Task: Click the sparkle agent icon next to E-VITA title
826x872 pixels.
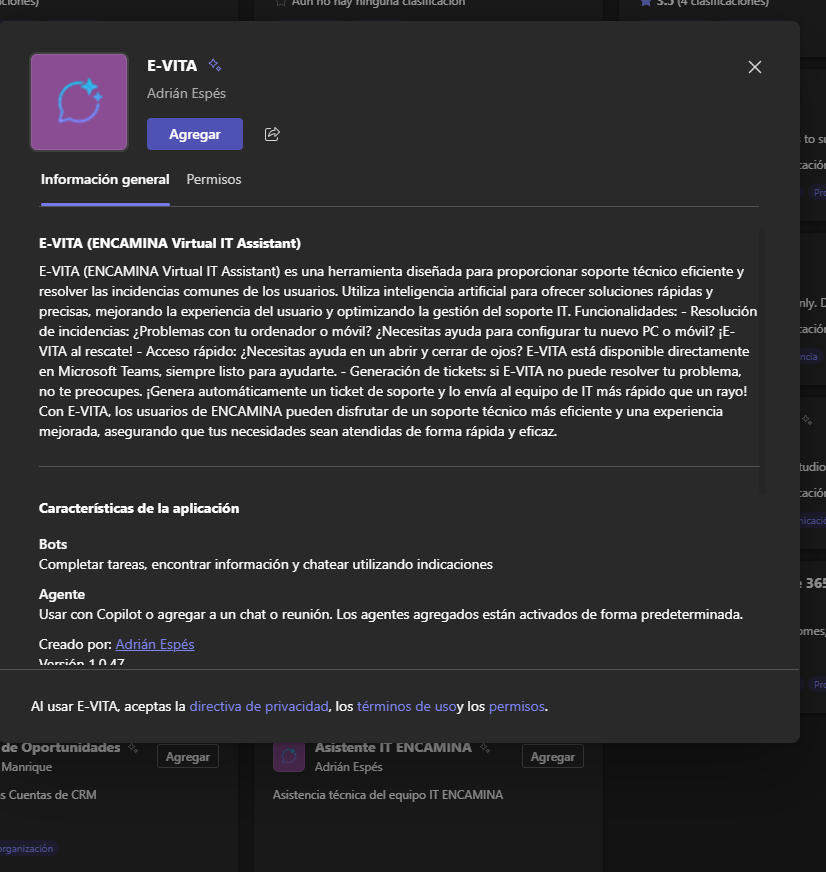Action: click(x=215, y=66)
